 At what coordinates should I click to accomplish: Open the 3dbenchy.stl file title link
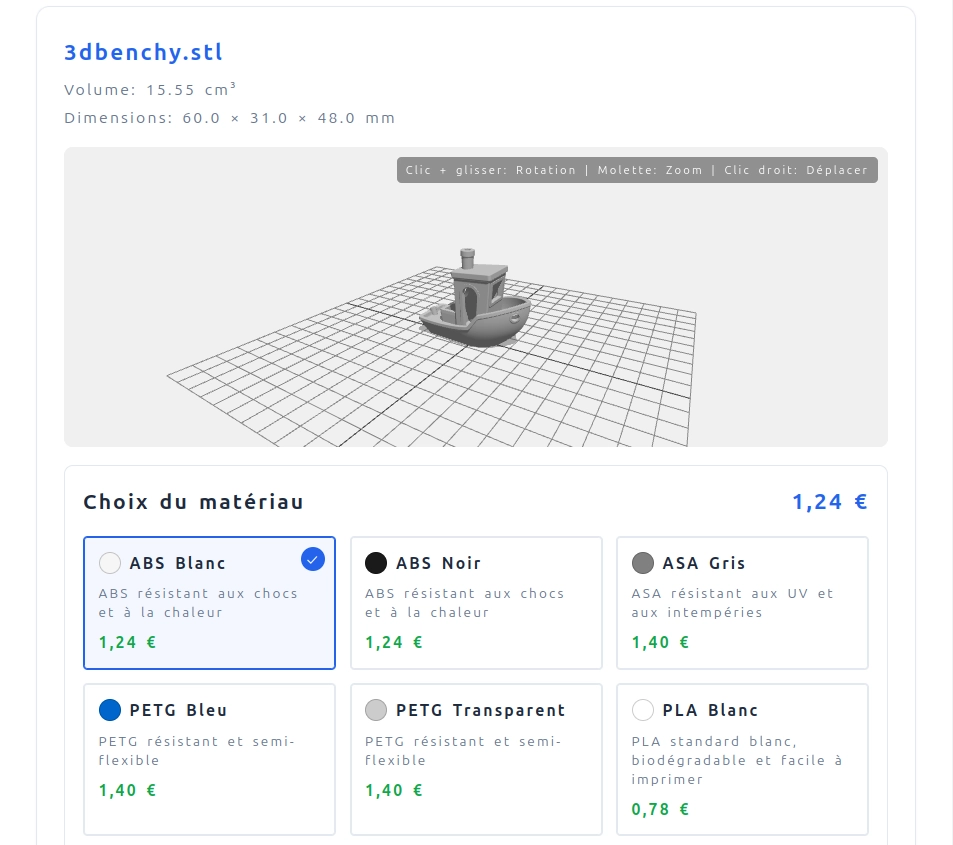click(141, 52)
